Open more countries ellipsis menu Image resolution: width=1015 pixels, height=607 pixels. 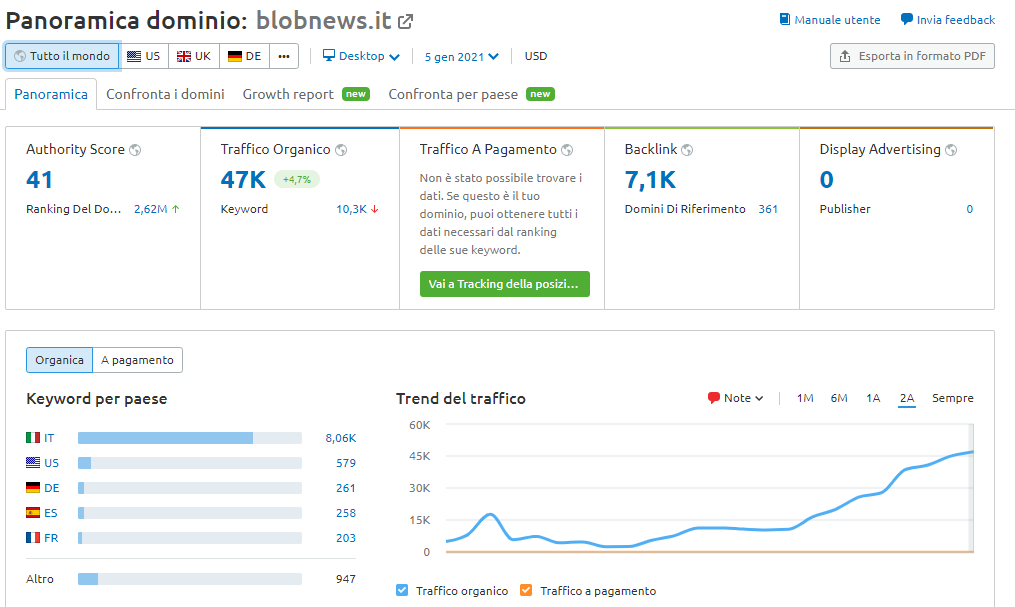[284, 56]
